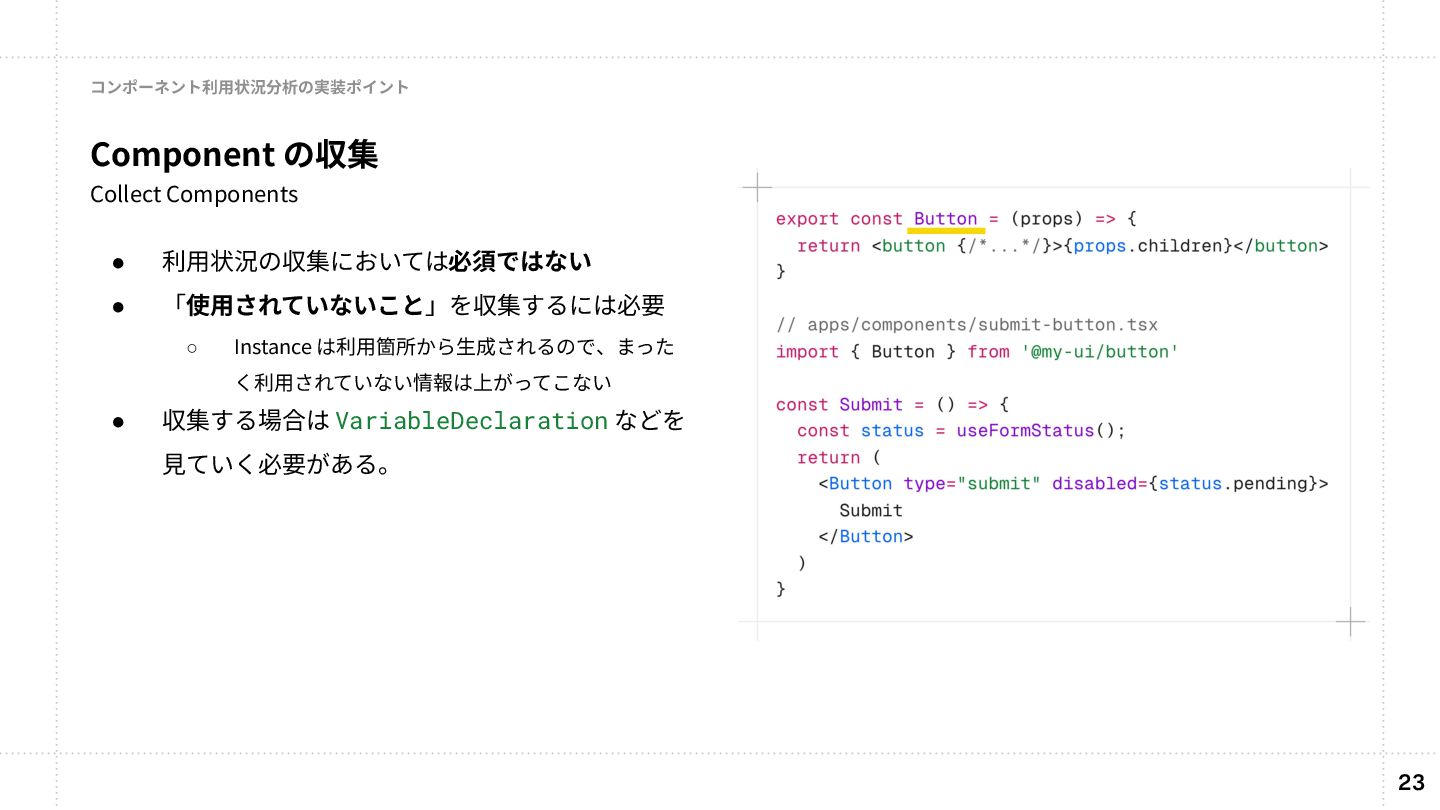Image resolution: width=1440 pixels, height=810 pixels.
Task: Click the type="submit" attribute in code
Action: pos(972,484)
